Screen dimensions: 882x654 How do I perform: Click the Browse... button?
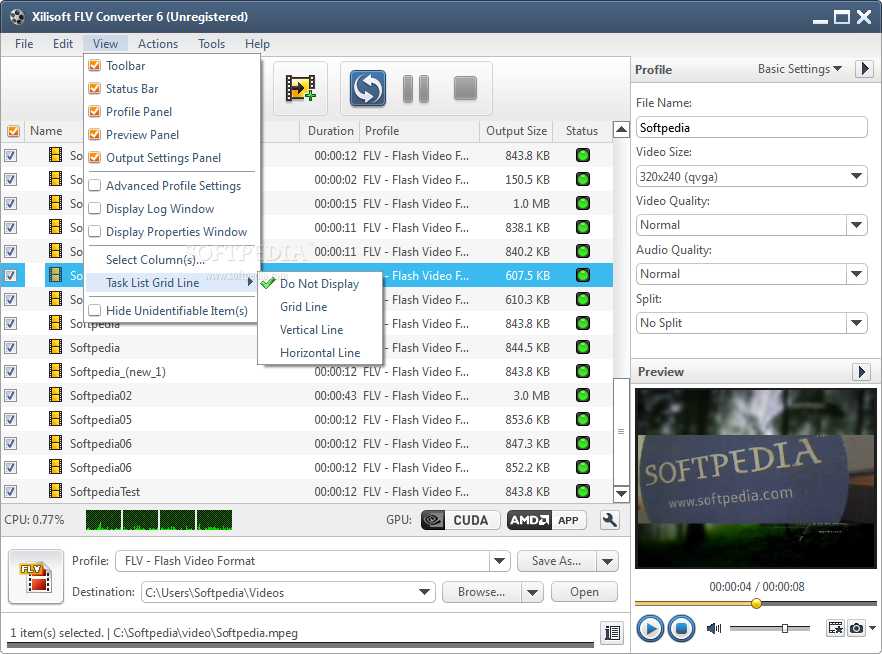(x=482, y=592)
